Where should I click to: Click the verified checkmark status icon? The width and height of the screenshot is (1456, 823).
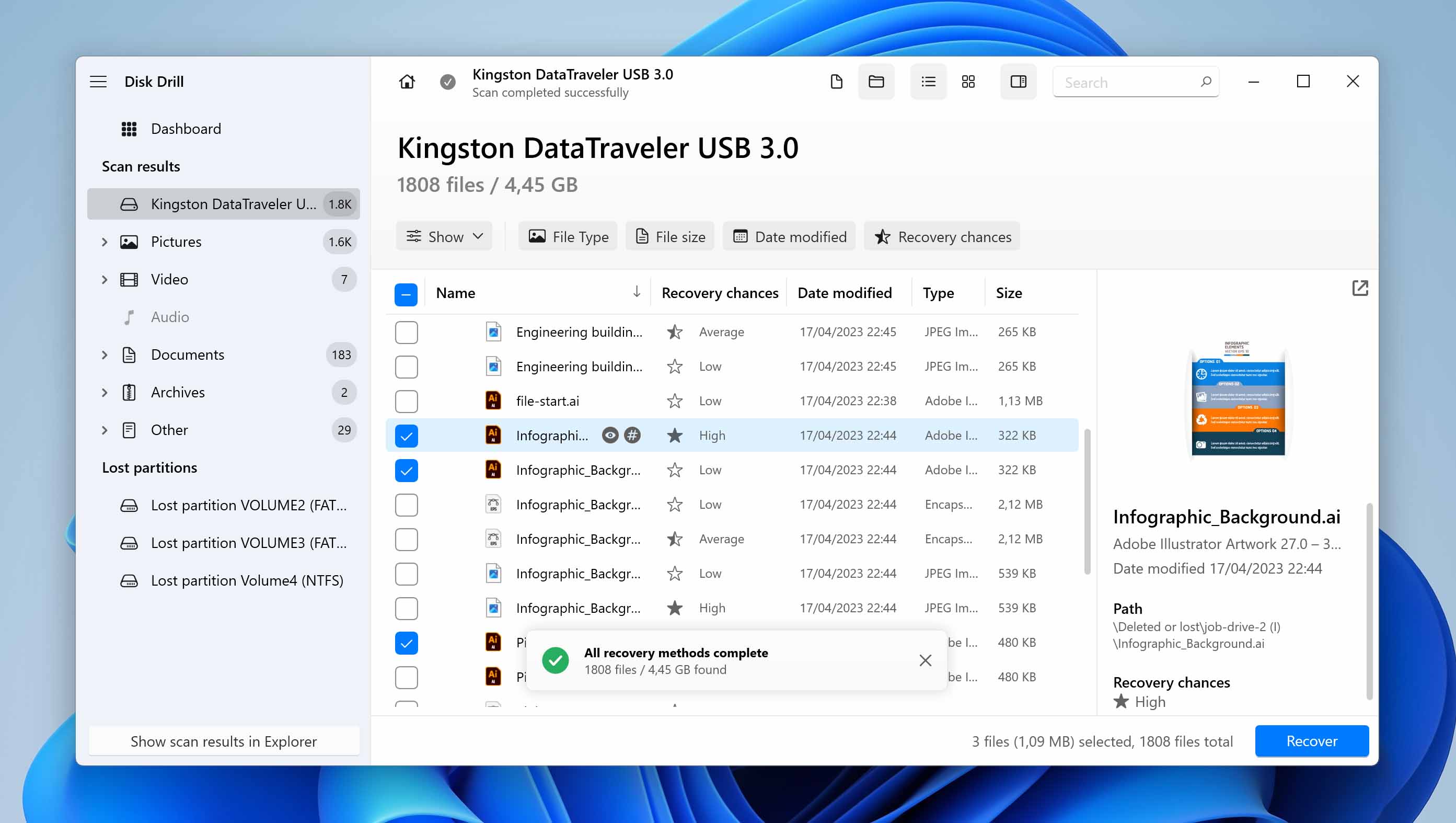point(448,82)
